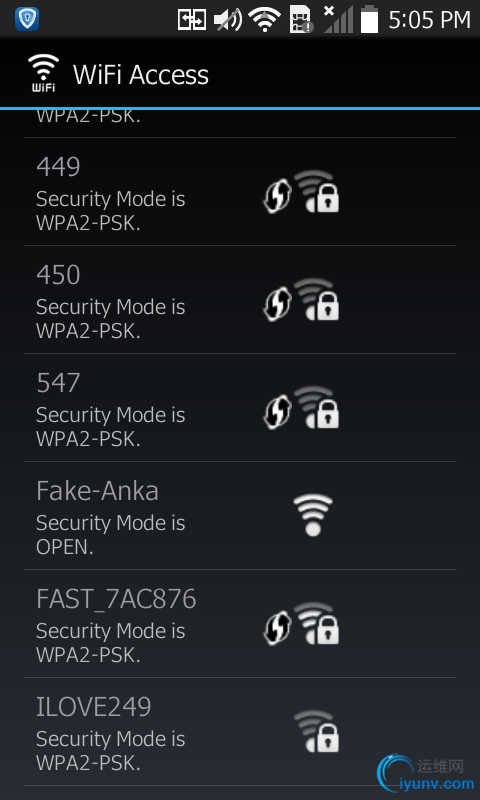Tap the battery icon in status bar
The image size is (480, 800).
(x=370, y=20)
